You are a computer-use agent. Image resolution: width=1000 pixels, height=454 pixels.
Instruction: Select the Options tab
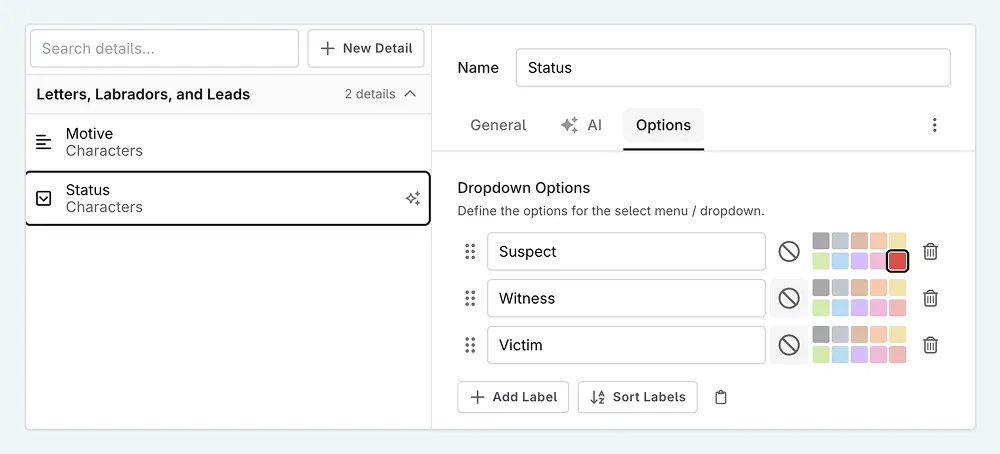coord(663,125)
